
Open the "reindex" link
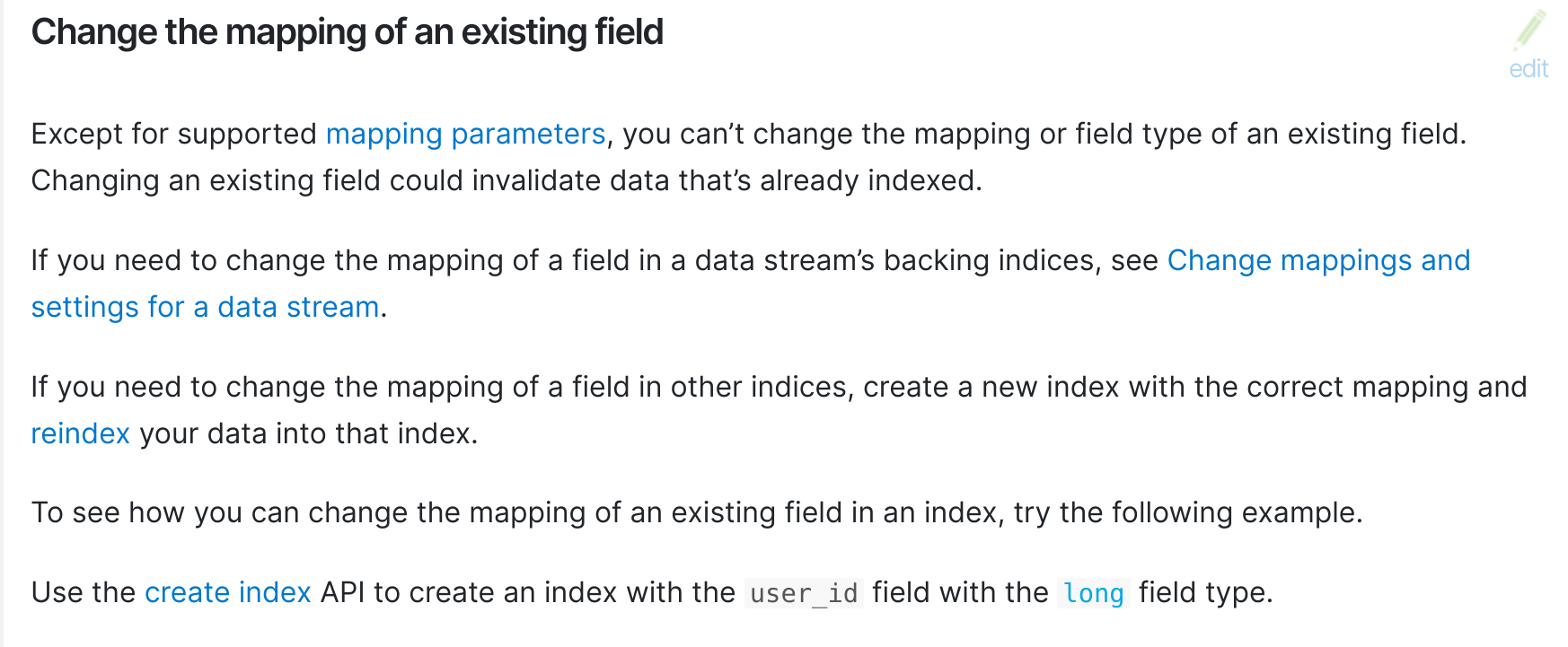[x=81, y=433]
